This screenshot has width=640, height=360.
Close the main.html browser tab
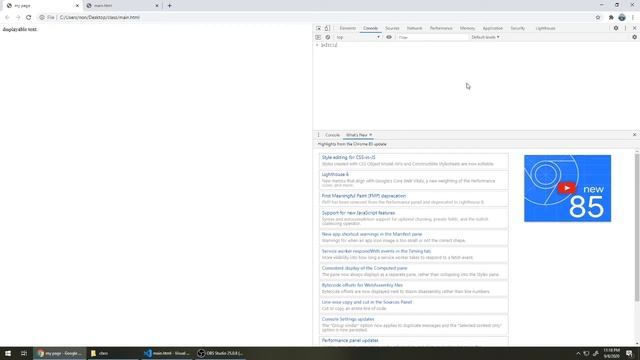157,6
